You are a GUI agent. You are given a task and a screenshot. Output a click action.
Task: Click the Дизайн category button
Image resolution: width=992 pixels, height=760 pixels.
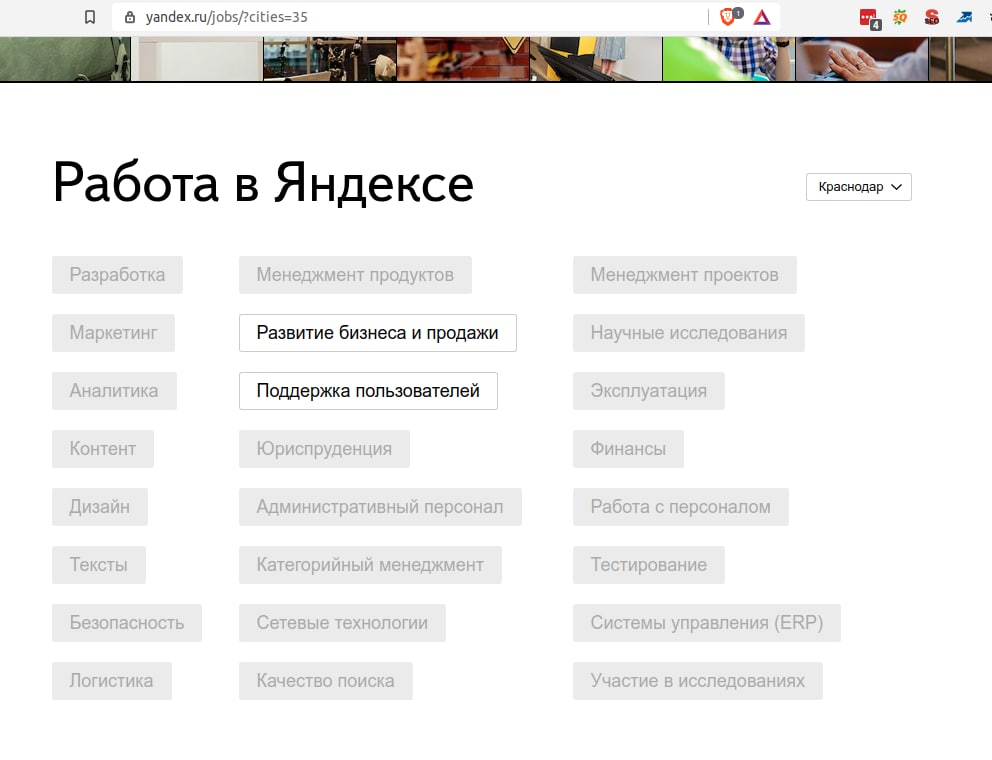pyautogui.click(x=99, y=507)
